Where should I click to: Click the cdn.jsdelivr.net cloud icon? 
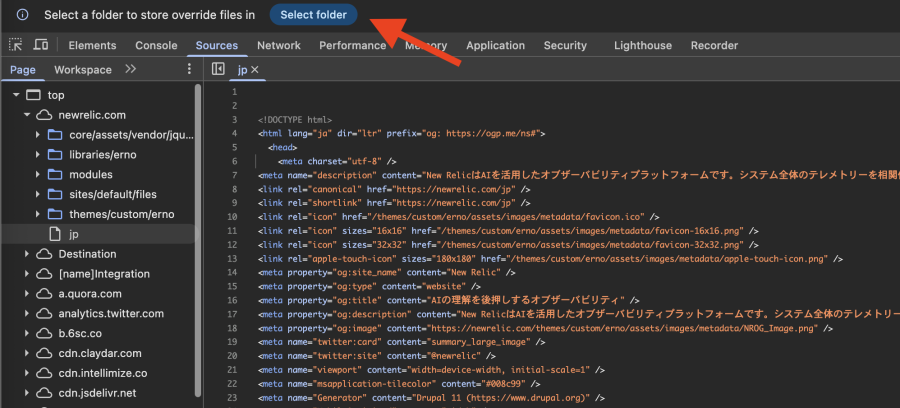coord(44,393)
